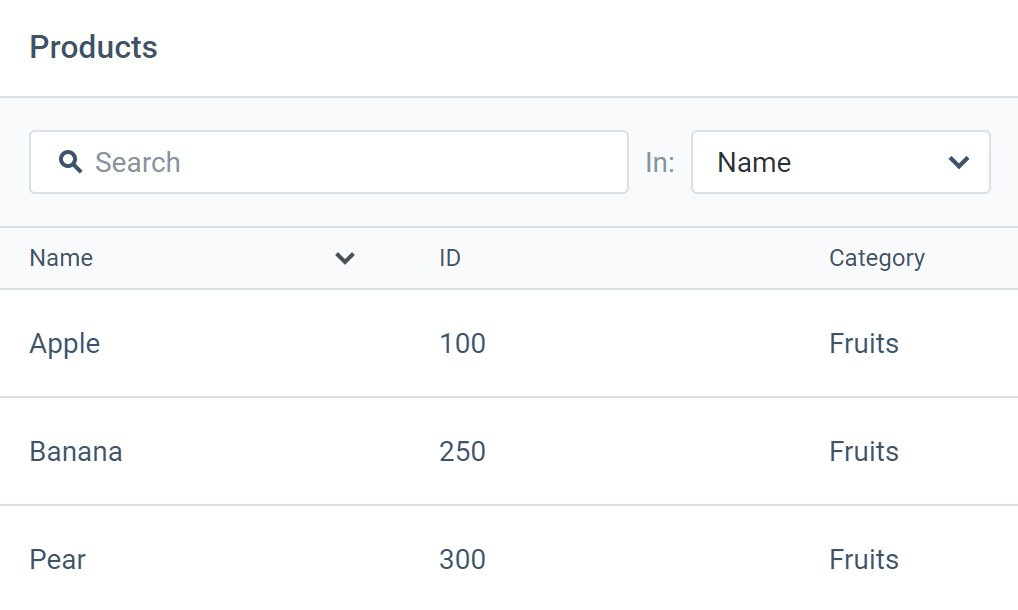Sort by the Name column header
This screenshot has height=610, width=1018.
coord(61,258)
